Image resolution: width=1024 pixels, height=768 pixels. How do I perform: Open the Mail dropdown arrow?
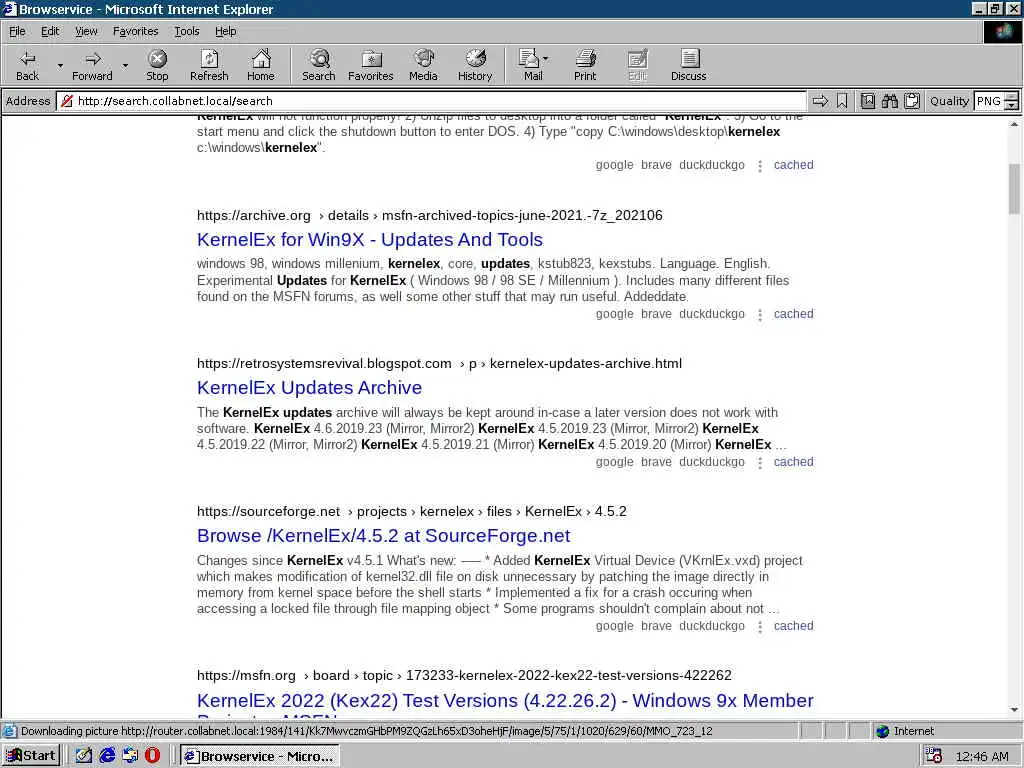pos(546,59)
